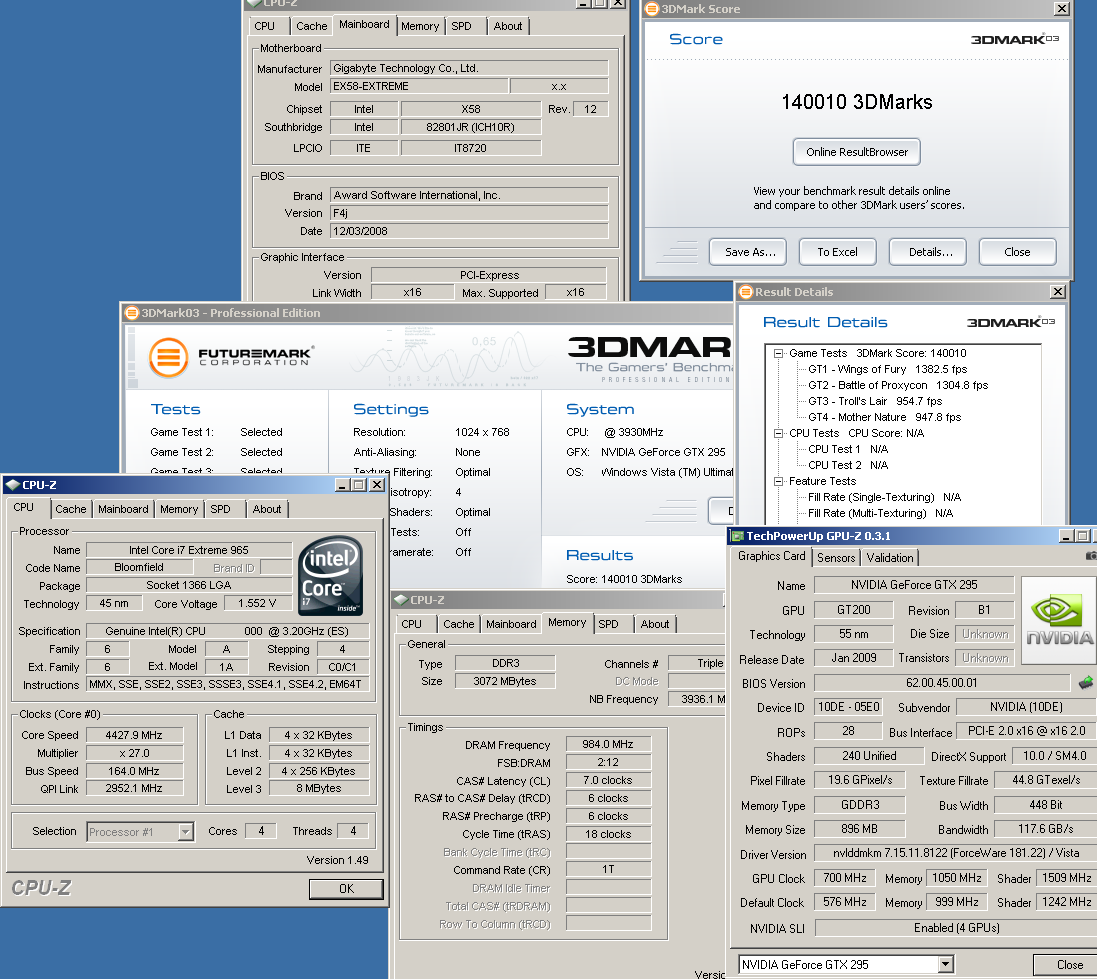Screen dimensions: 1097x979
Task: Click the Driver Version nvlddmkm field in GPU-Z
Action: [x=956, y=853]
